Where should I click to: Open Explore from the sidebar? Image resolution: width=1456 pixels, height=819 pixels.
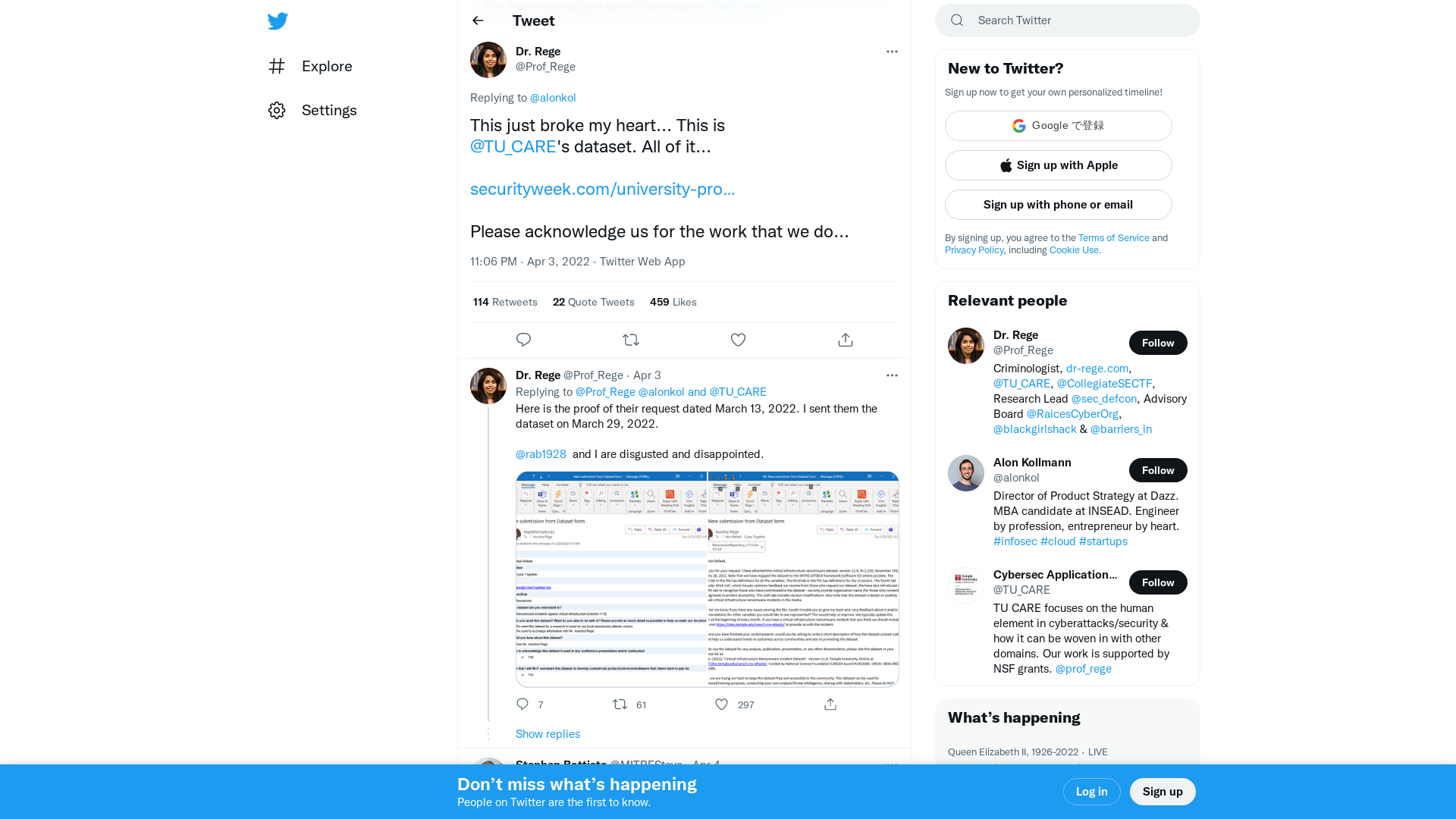tap(310, 66)
